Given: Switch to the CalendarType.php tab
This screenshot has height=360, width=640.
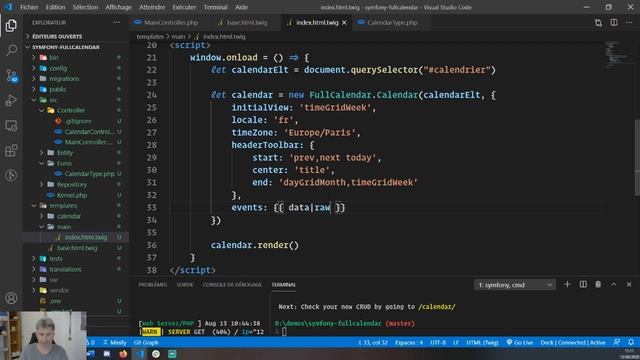Looking at the screenshot, I should tap(392, 22).
